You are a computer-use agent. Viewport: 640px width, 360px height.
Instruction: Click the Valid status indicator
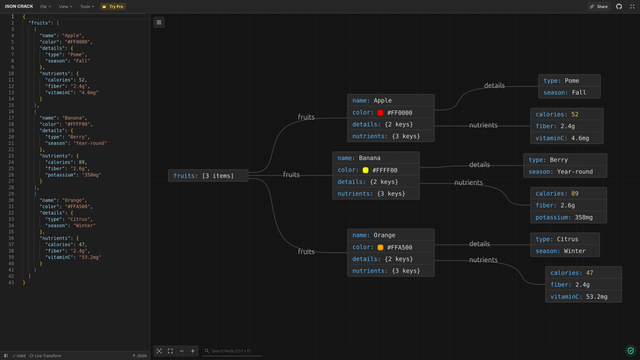(x=19, y=356)
